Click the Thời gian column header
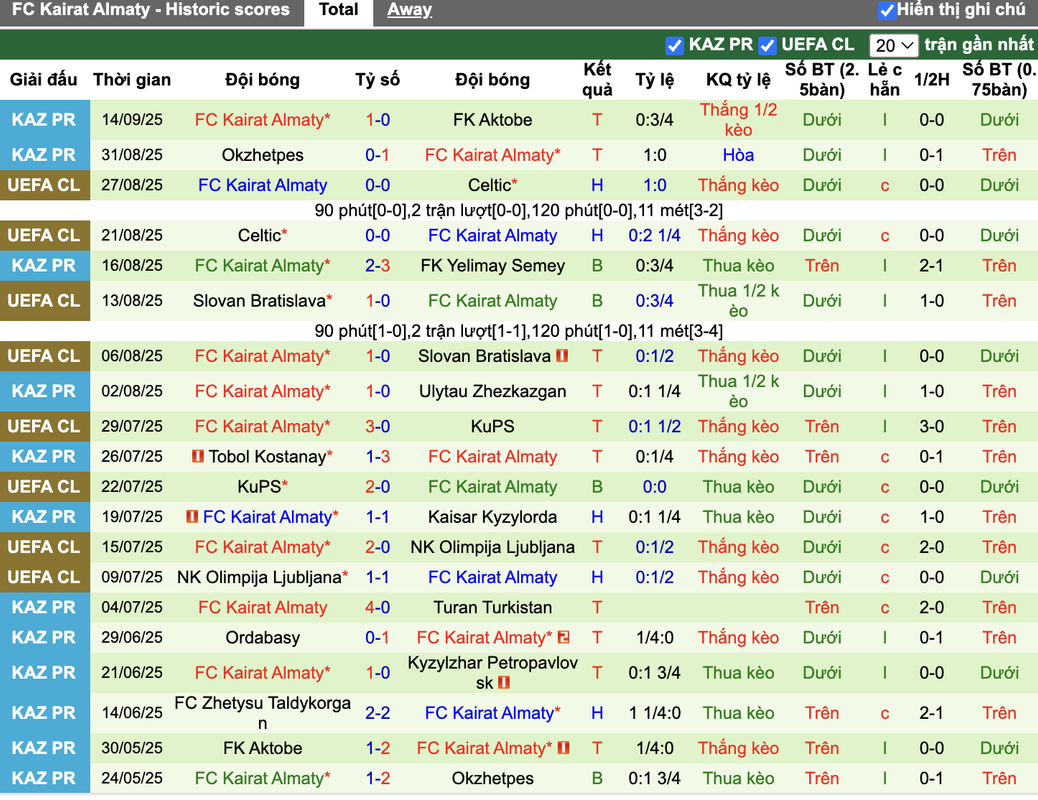The height and width of the screenshot is (800, 1038). 132,79
